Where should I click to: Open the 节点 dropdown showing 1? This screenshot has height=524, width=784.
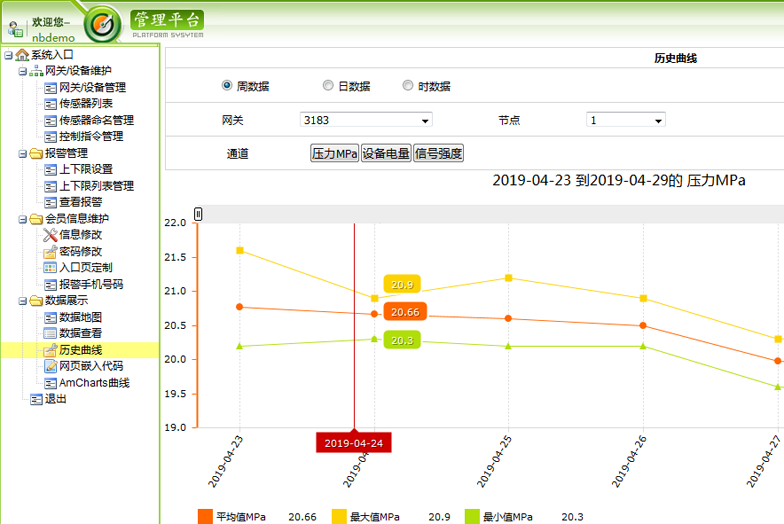[626, 120]
